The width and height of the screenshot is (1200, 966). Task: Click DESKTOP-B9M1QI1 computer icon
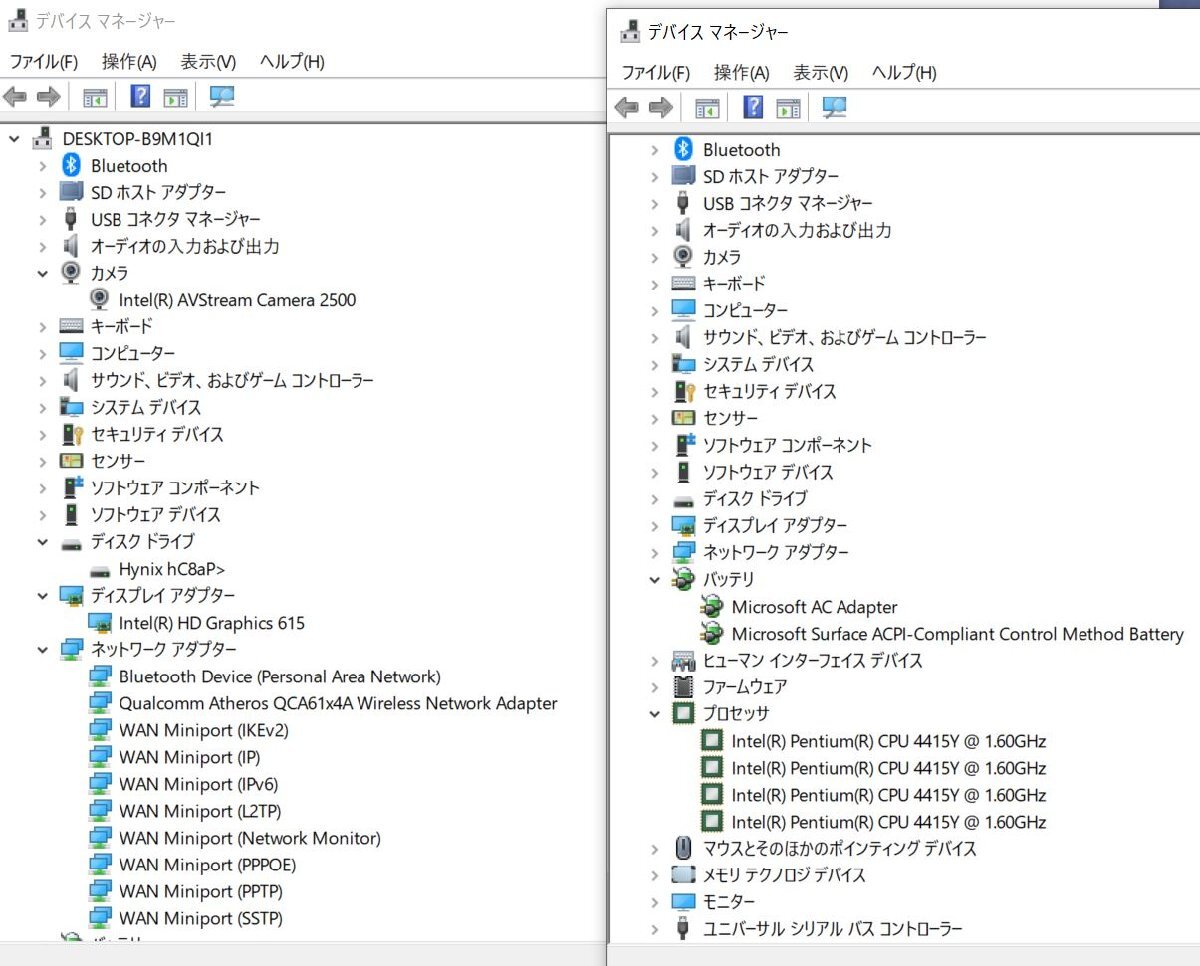pos(43,138)
